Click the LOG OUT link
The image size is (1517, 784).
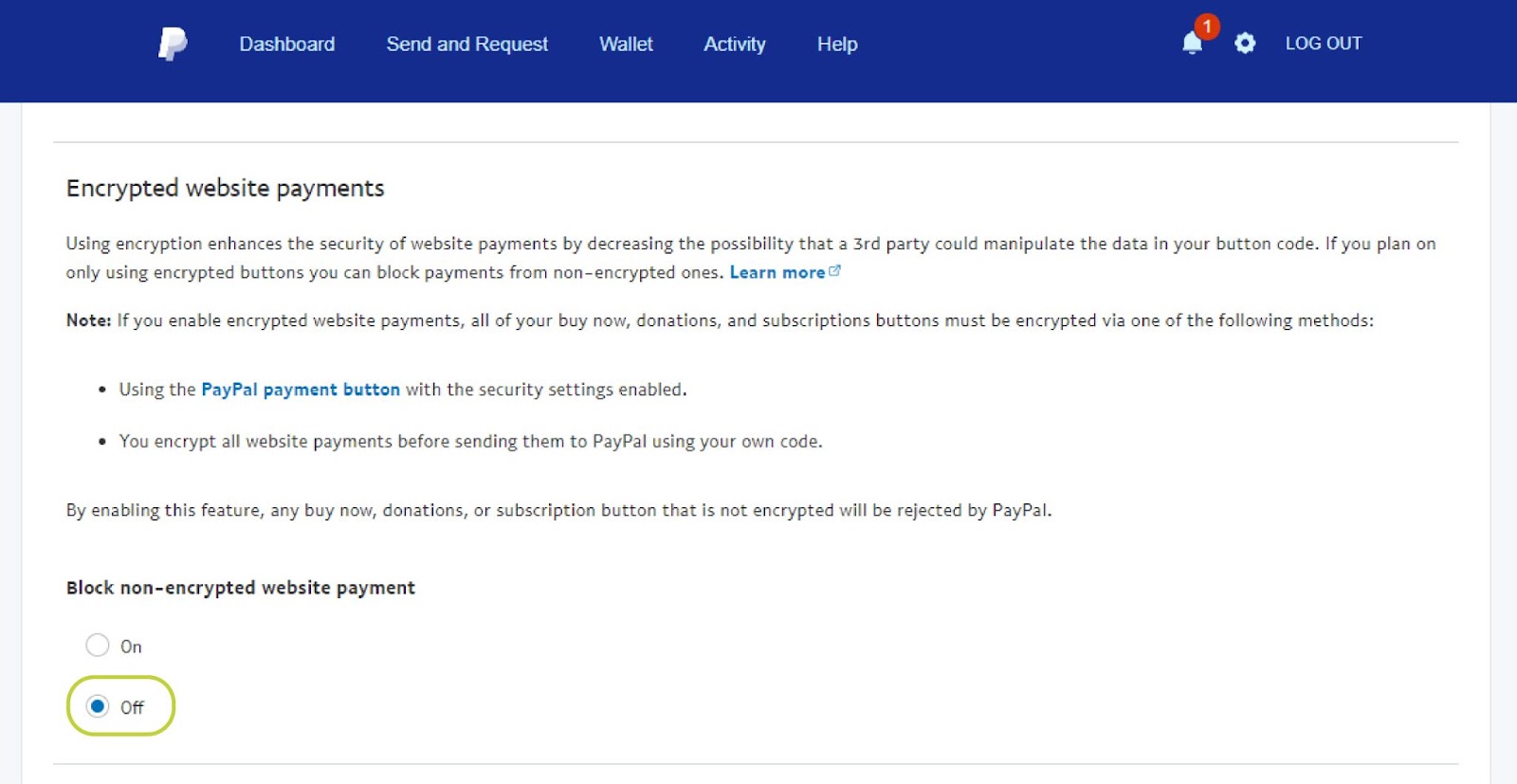pyautogui.click(x=1324, y=44)
